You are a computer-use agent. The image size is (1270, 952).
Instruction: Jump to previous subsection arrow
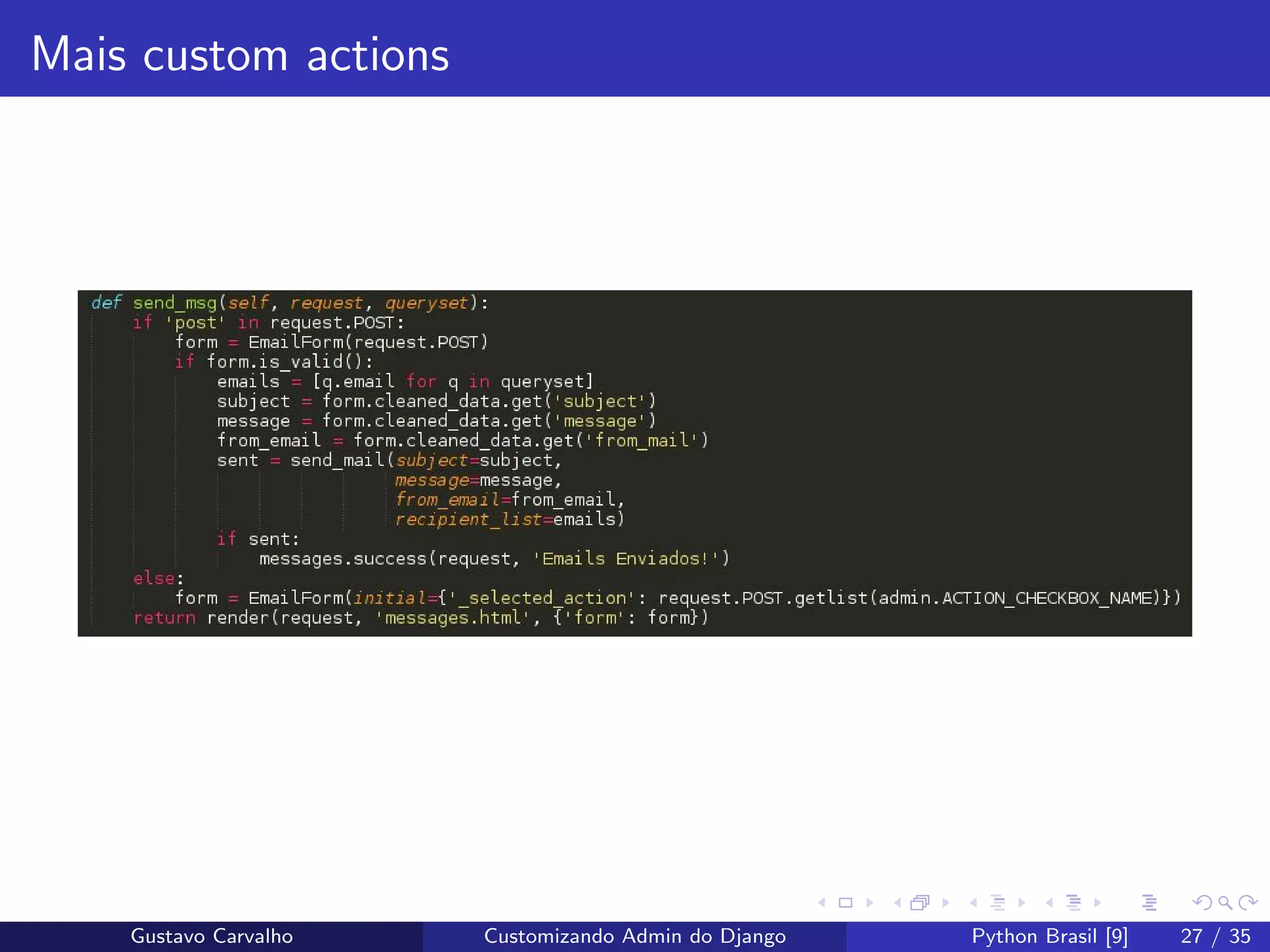pyautogui.click(x=974, y=902)
